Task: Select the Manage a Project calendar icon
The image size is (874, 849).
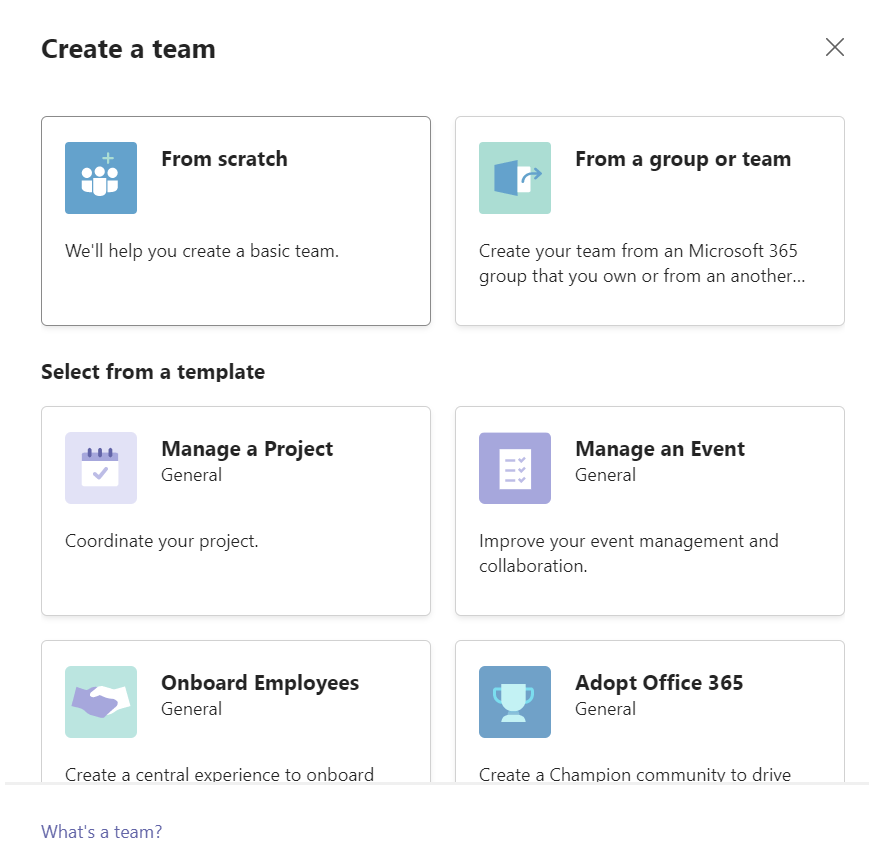Action: pos(100,468)
